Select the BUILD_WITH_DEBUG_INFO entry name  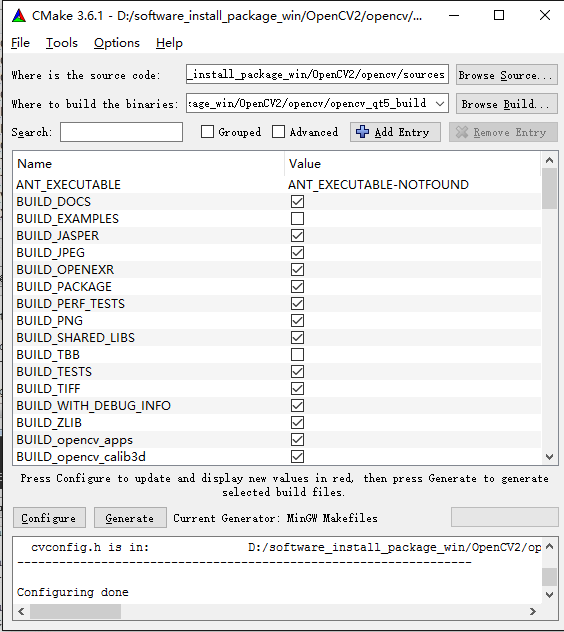(94, 405)
